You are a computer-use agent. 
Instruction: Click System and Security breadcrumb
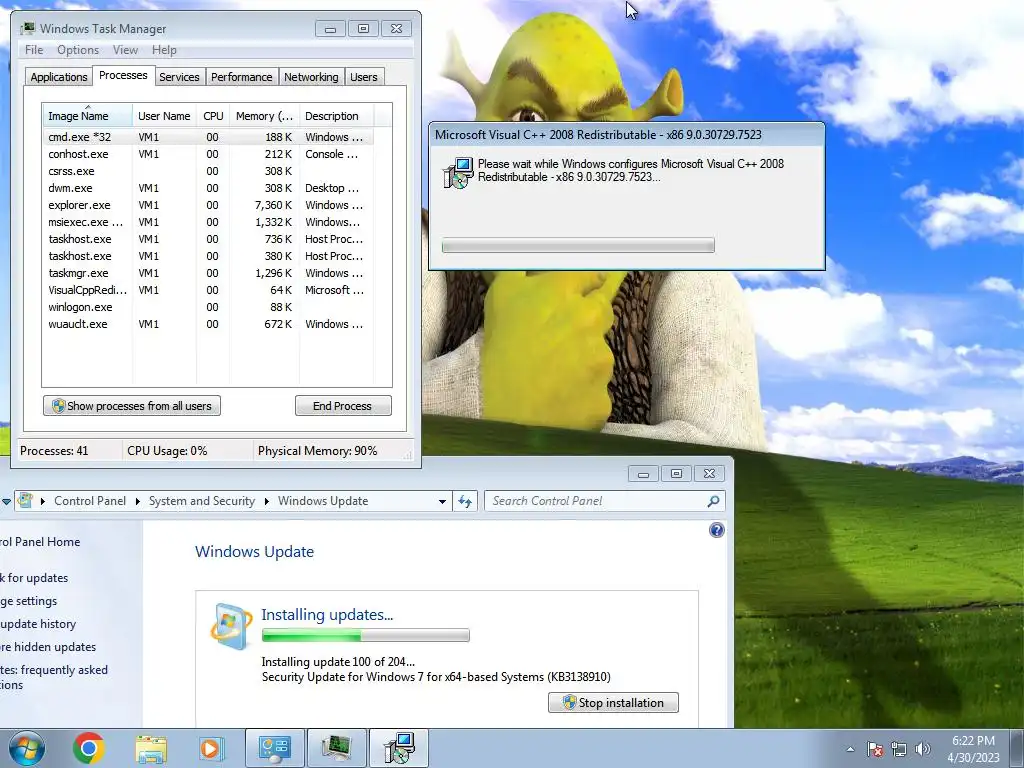202,501
